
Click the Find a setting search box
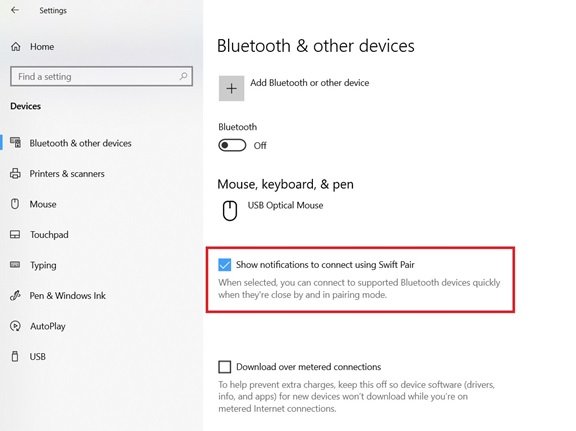(101, 76)
